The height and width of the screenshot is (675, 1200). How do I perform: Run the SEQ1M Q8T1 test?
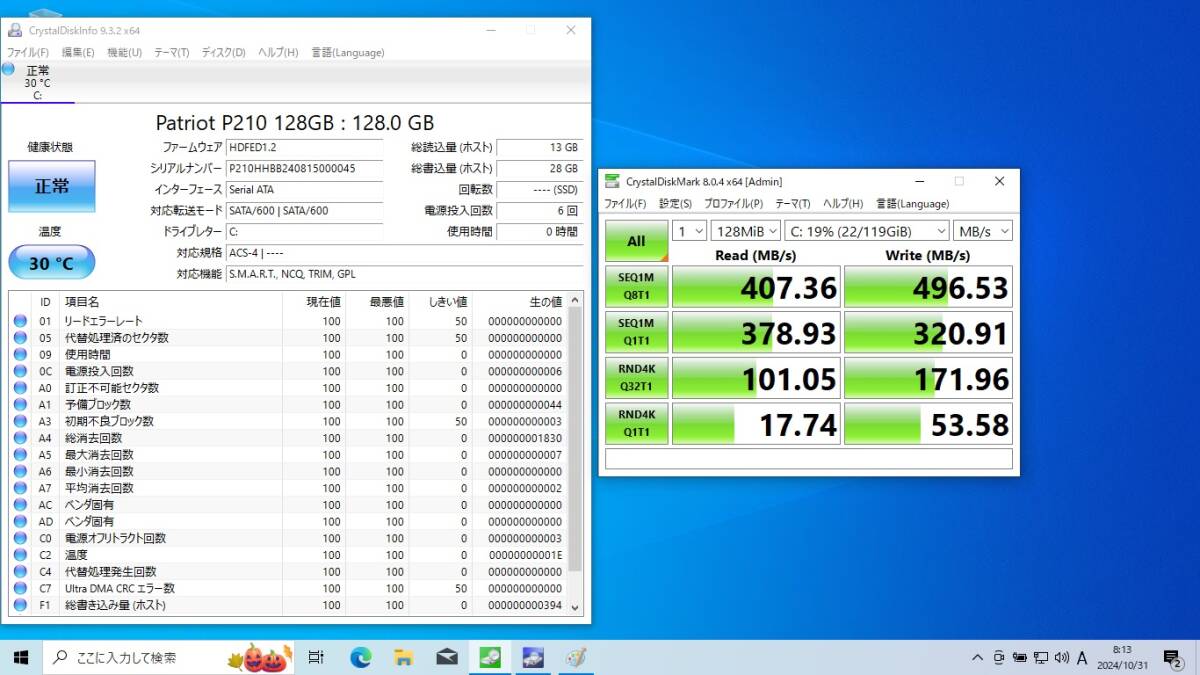click(x=636, y=287)
